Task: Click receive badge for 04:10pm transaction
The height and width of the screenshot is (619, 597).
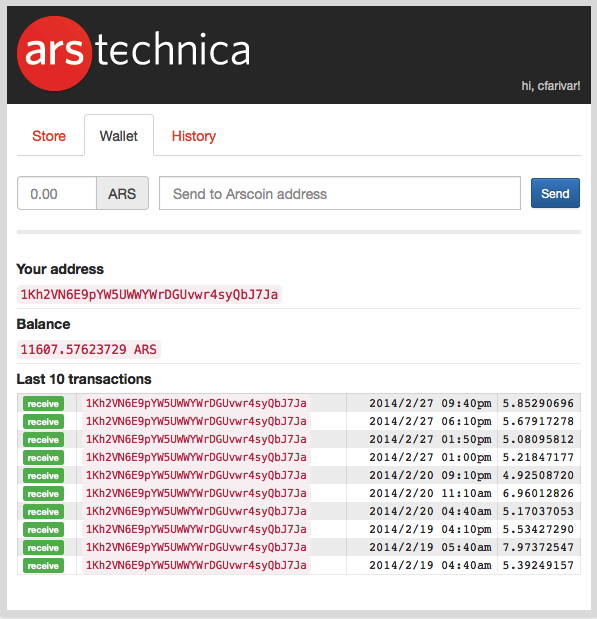Action: (x=43, y=530)
